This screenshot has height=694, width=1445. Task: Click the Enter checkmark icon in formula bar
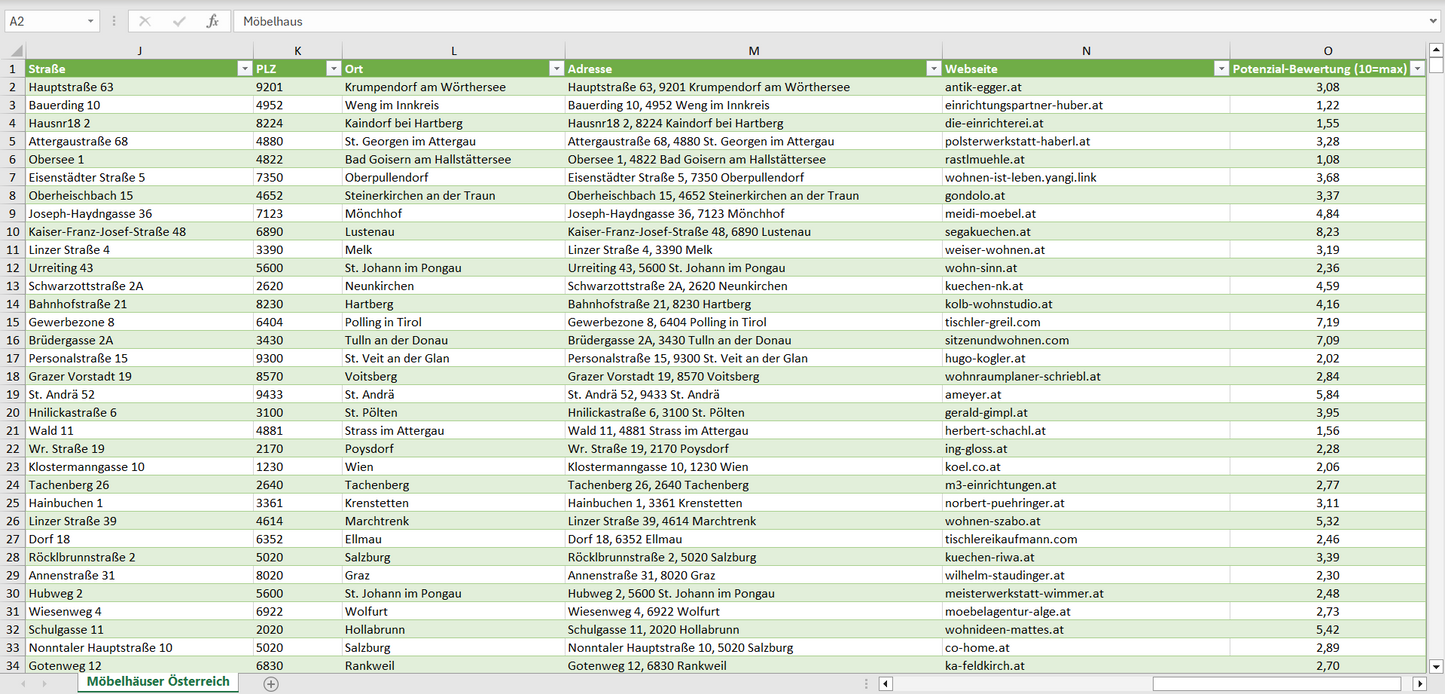[x=179, y=21]
